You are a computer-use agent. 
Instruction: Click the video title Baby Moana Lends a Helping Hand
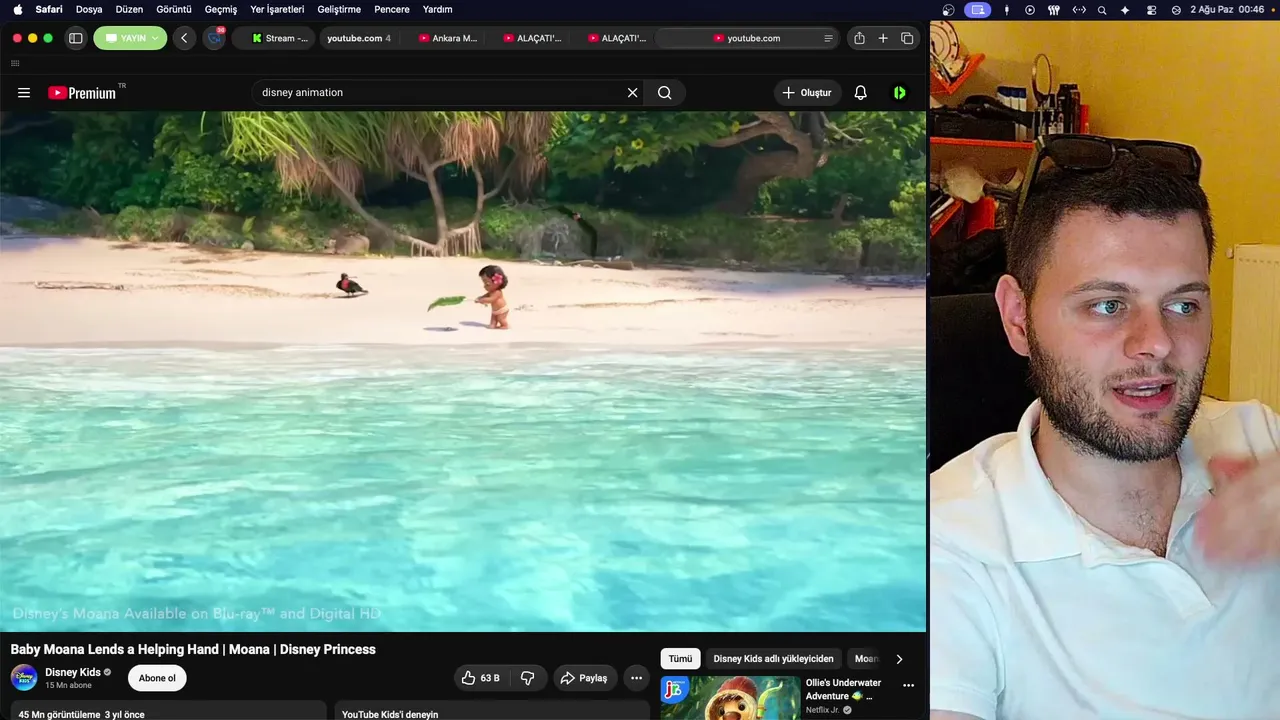click(193, 649)
